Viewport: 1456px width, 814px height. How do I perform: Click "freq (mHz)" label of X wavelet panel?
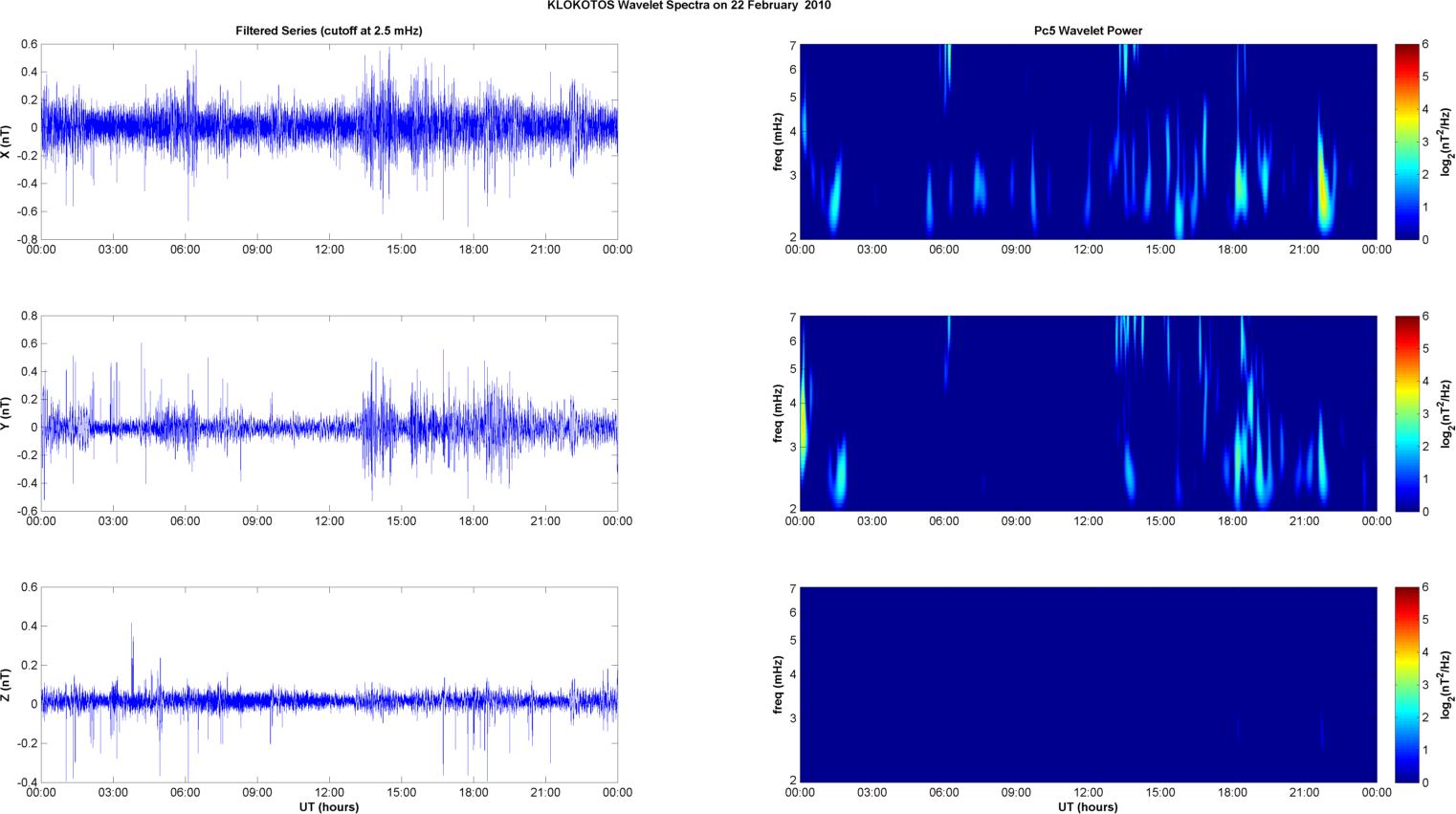click(779, 142)
